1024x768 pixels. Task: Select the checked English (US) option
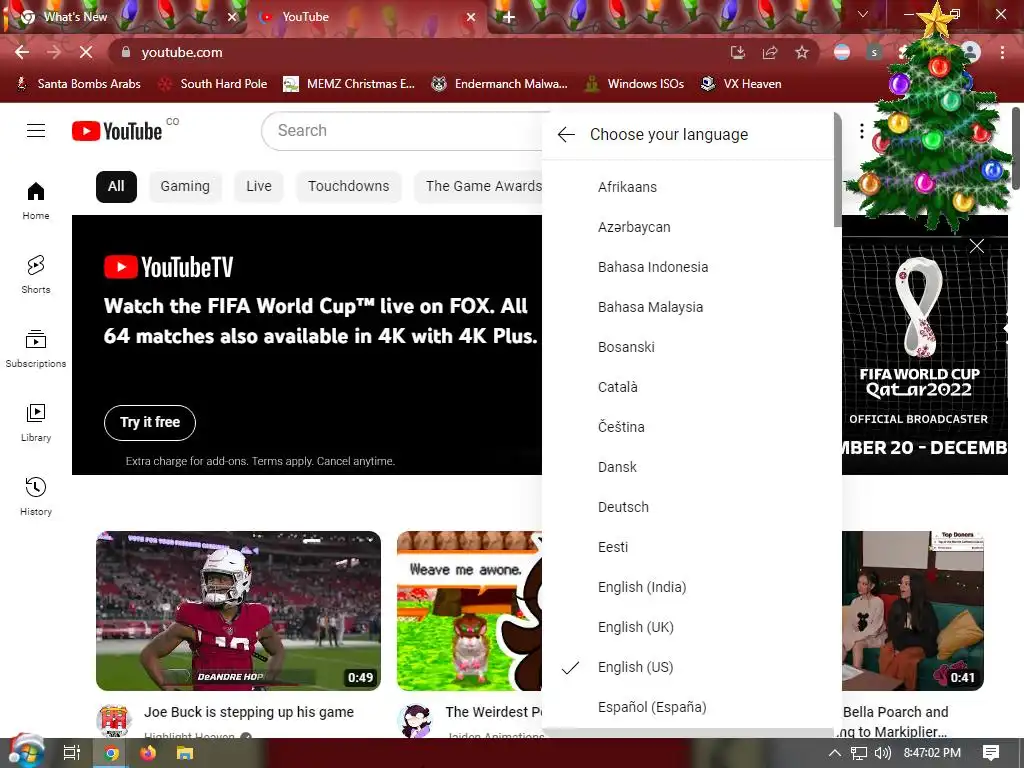688,667
